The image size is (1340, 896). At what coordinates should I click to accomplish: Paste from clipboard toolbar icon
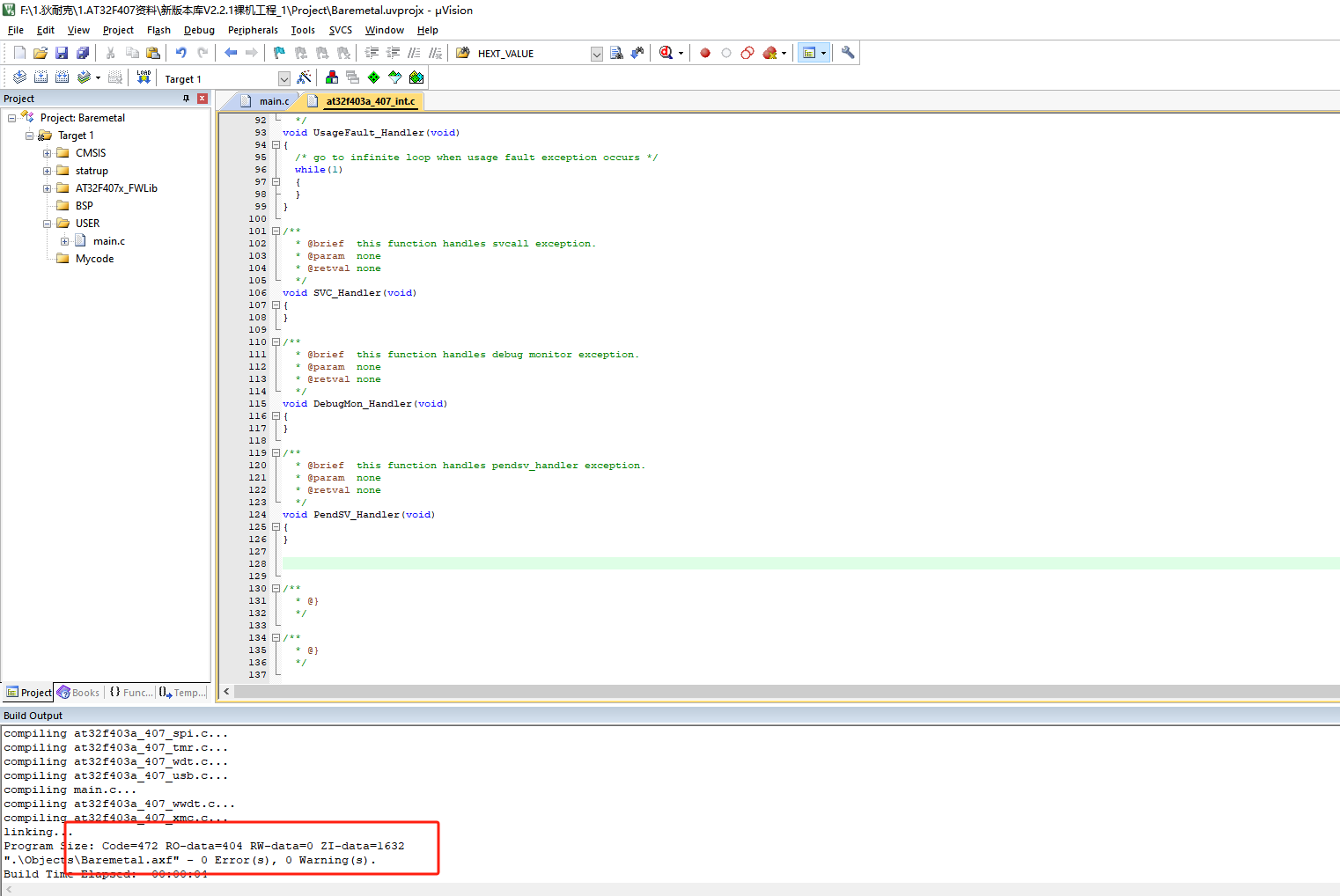(153, 53)
